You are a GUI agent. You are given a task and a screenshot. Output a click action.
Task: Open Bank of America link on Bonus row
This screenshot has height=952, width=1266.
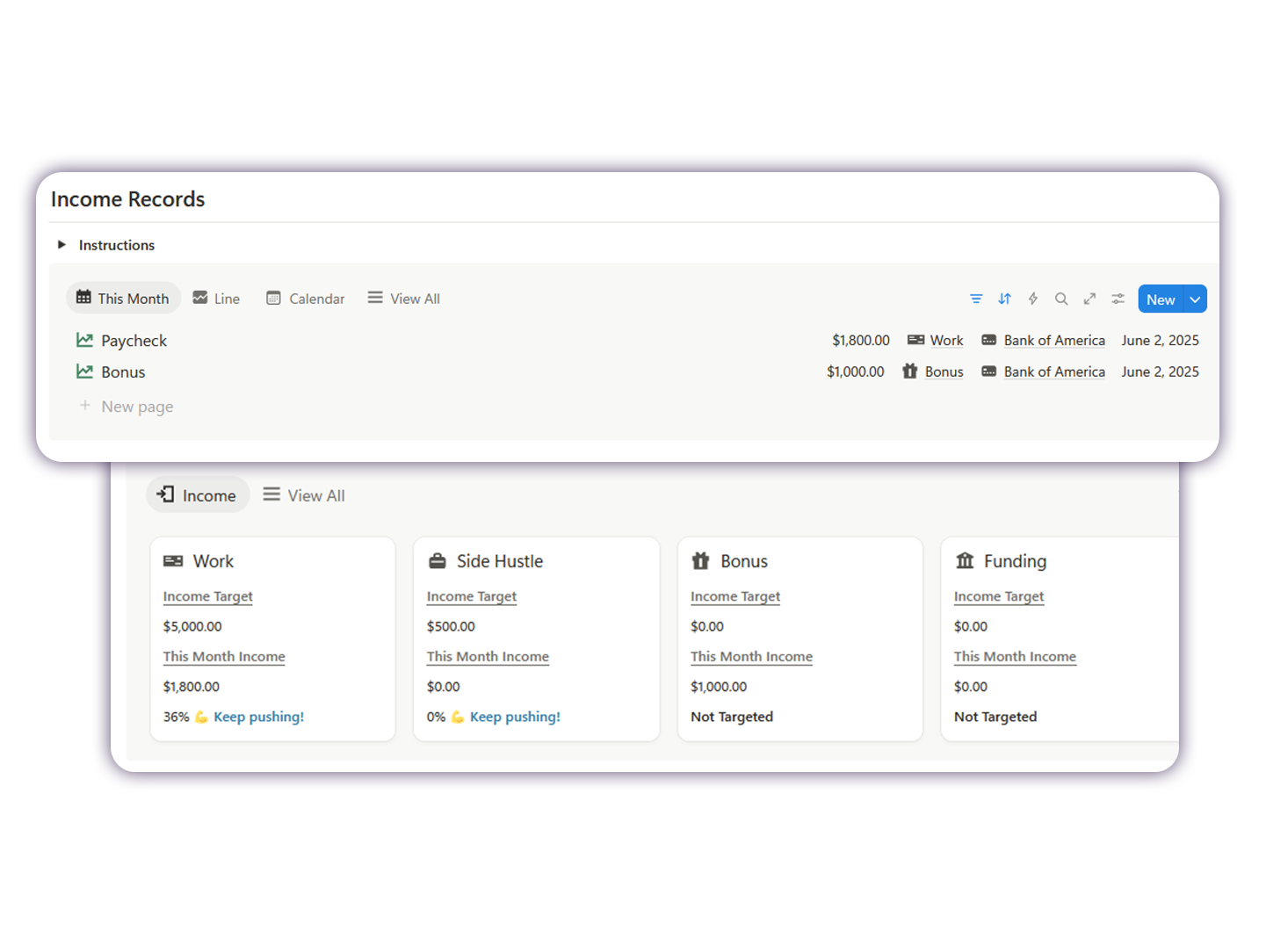pyautogui.click(x=1053, y=372)
